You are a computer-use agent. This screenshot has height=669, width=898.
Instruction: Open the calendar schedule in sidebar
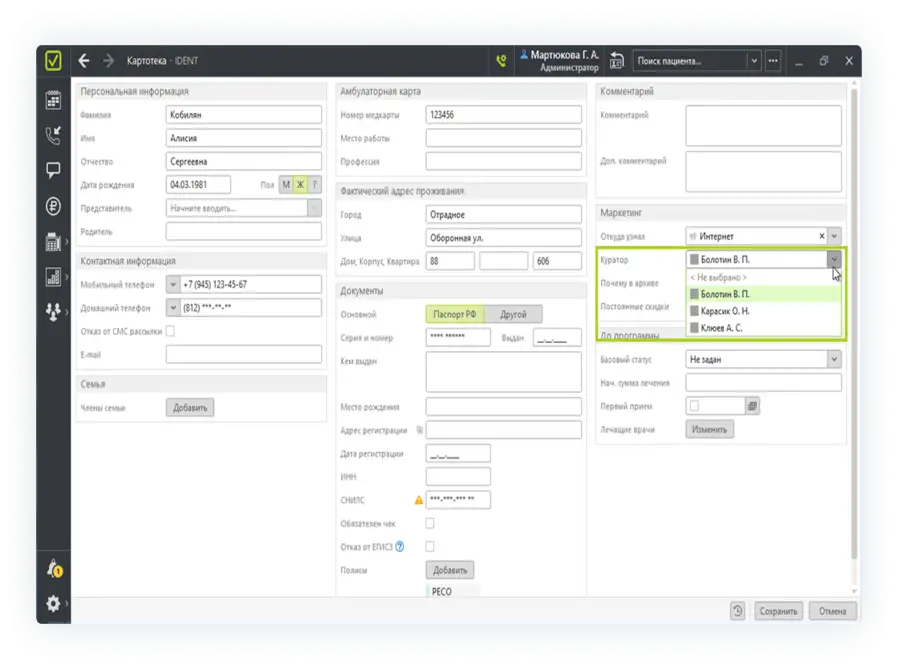click(x=53, y=99)
